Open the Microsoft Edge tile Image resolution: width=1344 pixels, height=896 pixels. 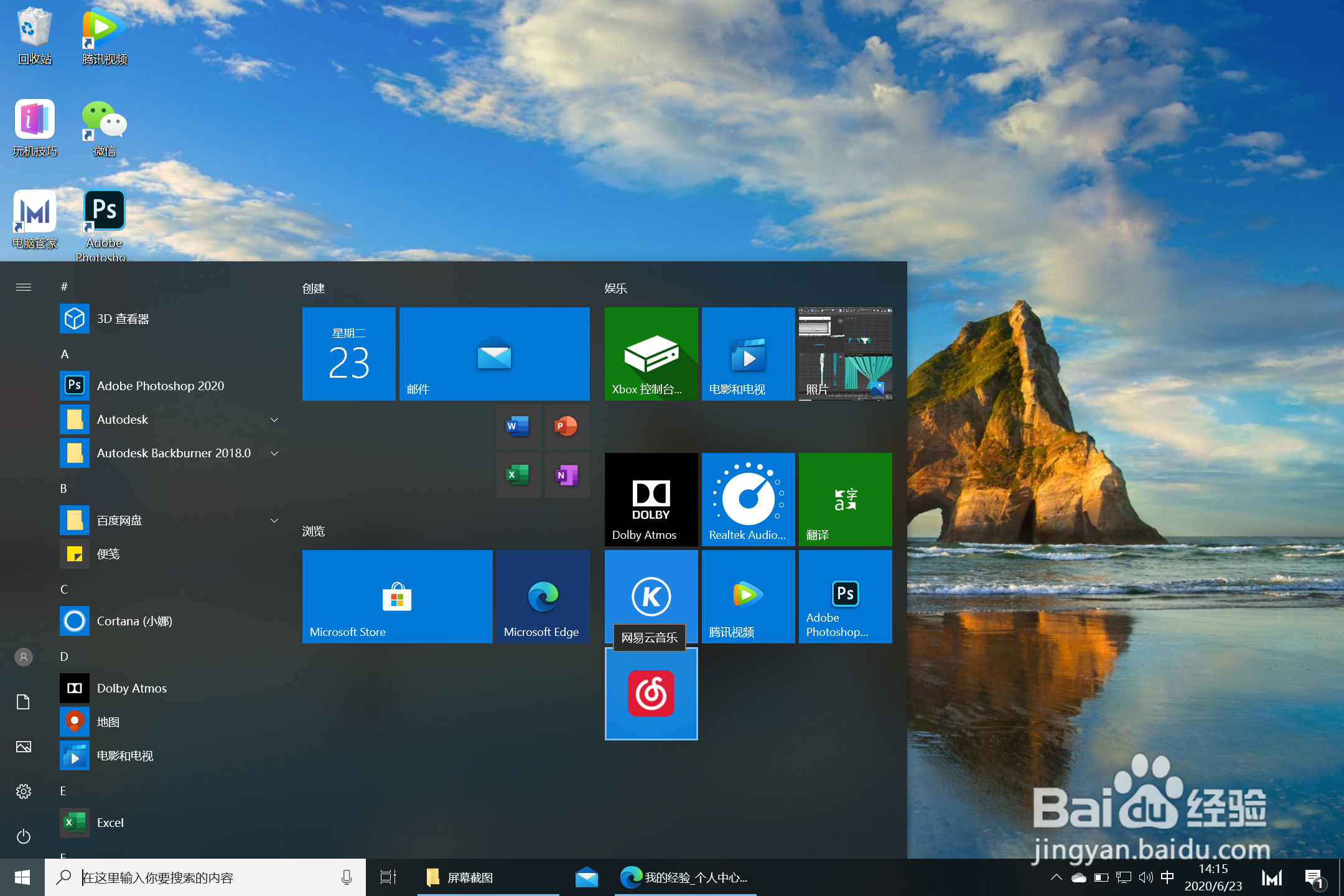(x=542, y=596)
